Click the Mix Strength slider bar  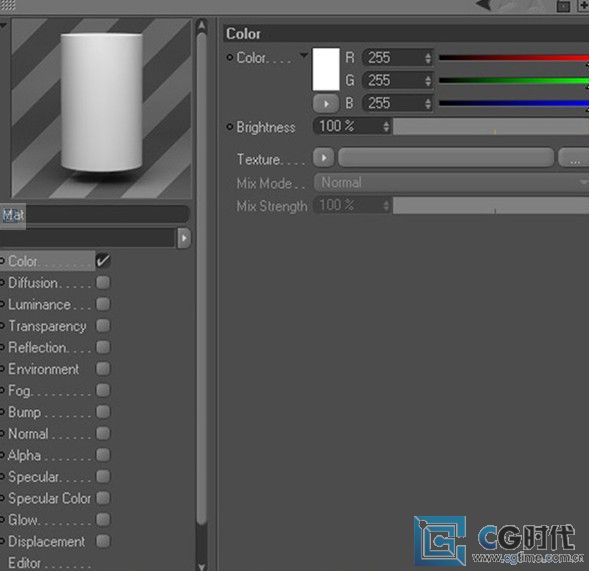point(491,206)
